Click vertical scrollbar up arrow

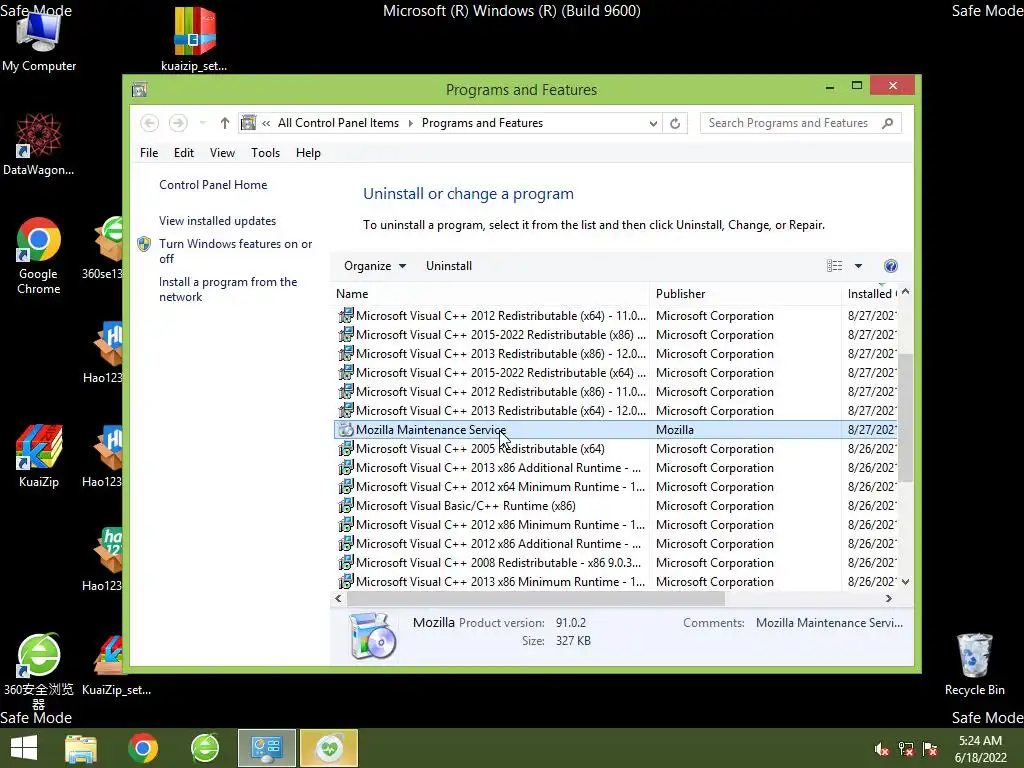[905, 292]
